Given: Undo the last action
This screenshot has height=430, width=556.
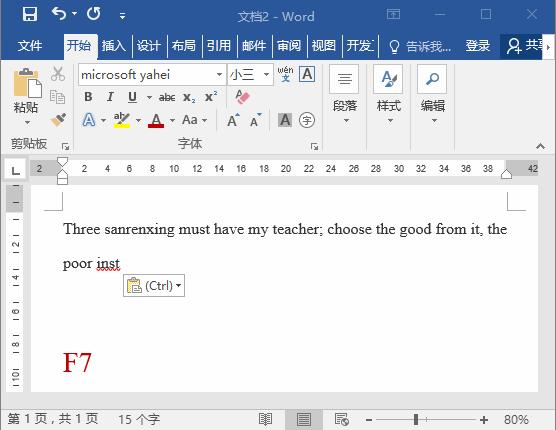Looking at the screenshot, I should tap(59, 14).
